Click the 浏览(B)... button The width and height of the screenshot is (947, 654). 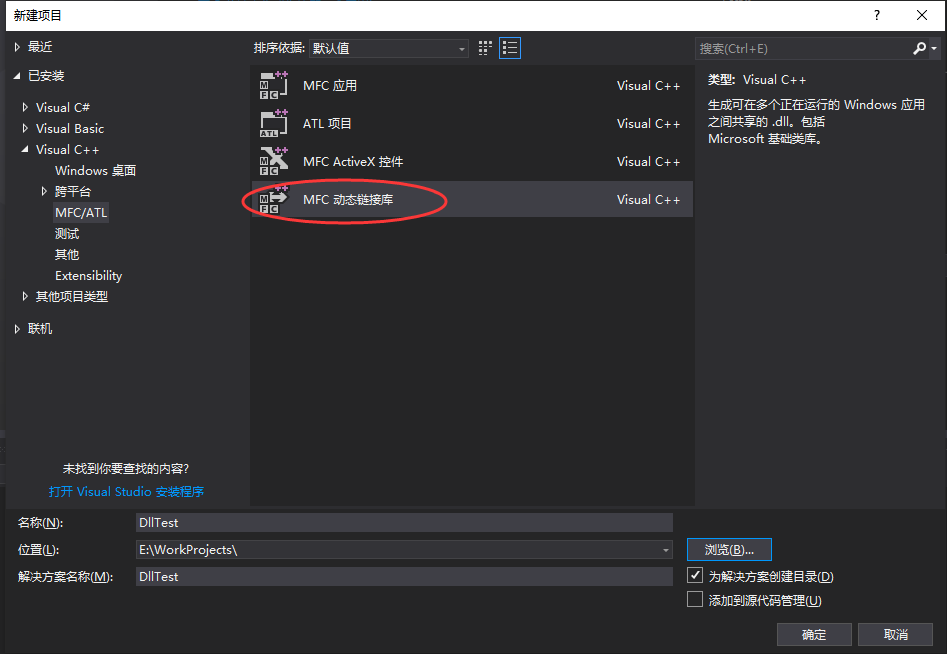729,550
